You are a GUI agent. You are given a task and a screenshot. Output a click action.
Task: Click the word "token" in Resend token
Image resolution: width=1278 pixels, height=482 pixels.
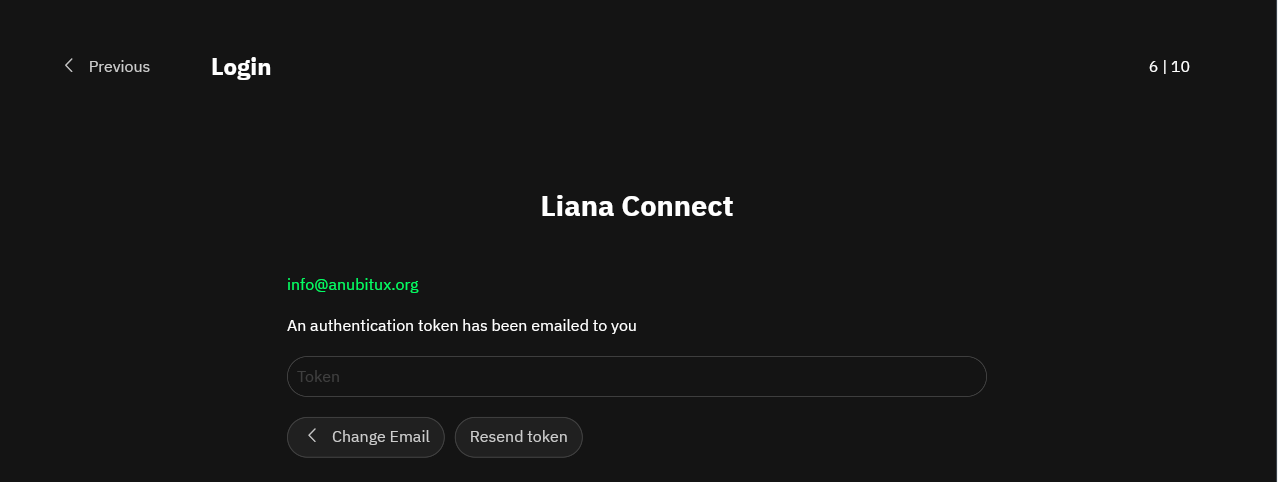tap(546, 437)
